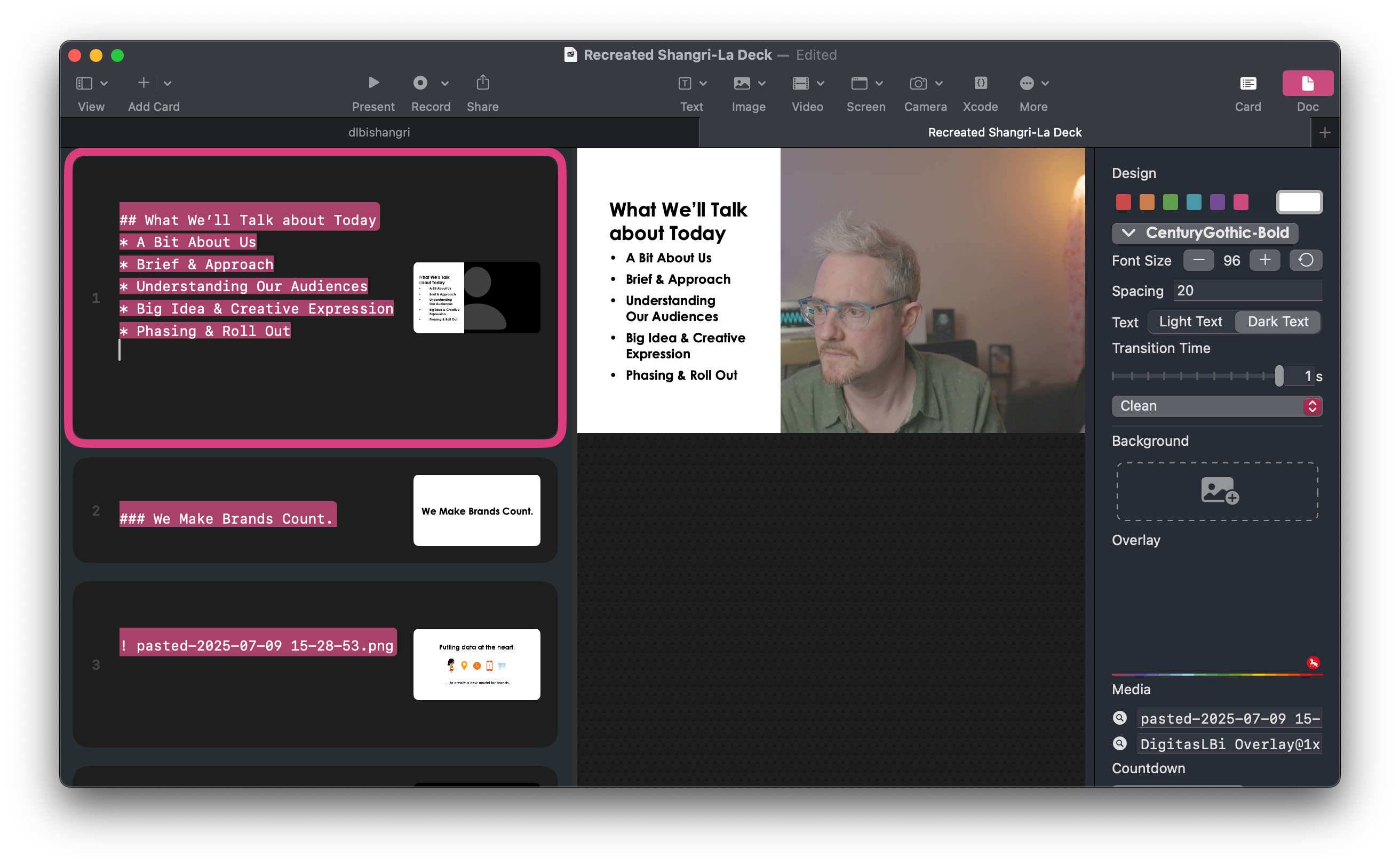Select Dark Text option
Screen dimensions: 1400x866
pos(1277,322)
